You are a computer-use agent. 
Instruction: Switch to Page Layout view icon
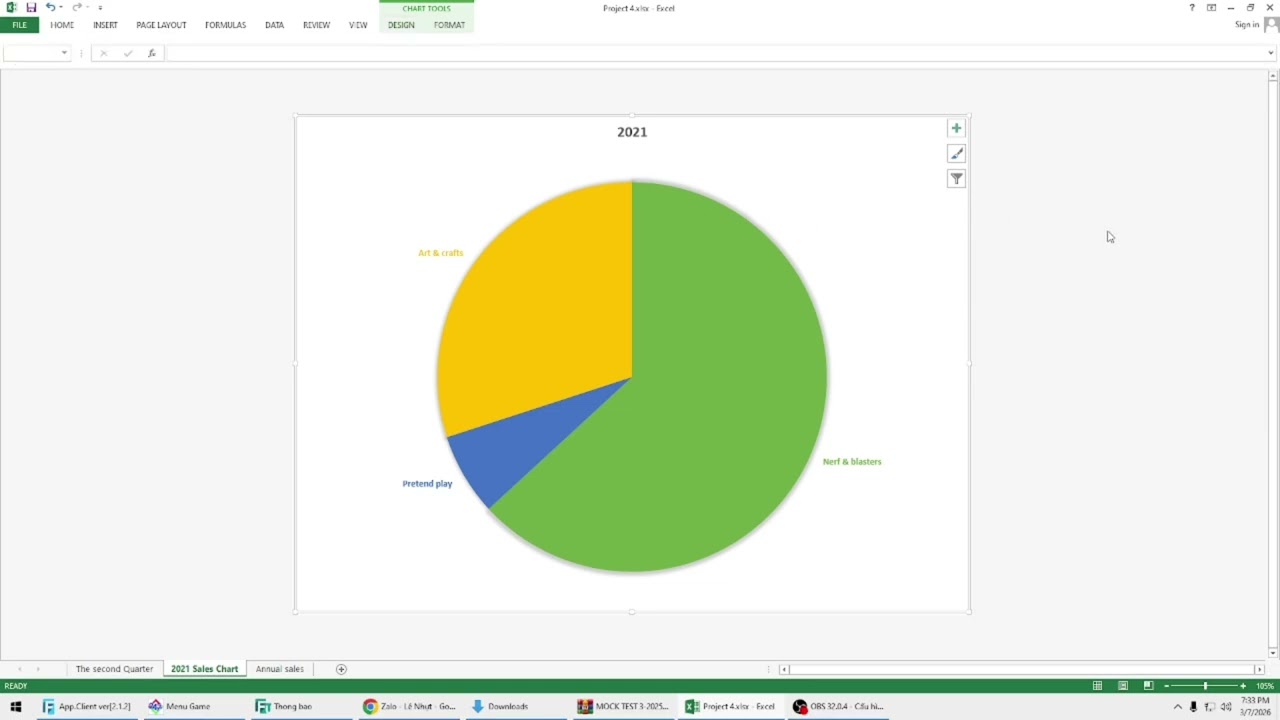click(1122, 686)
